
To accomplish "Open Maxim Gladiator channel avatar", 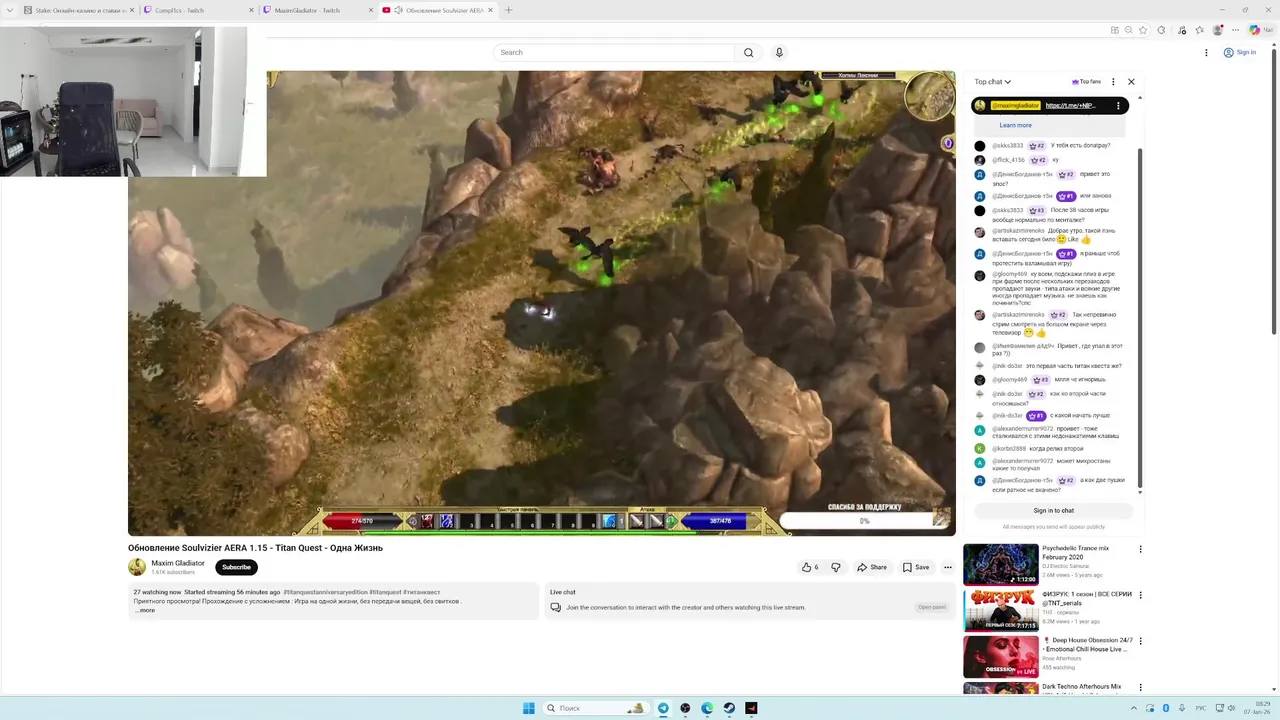I will coord(137,567).
